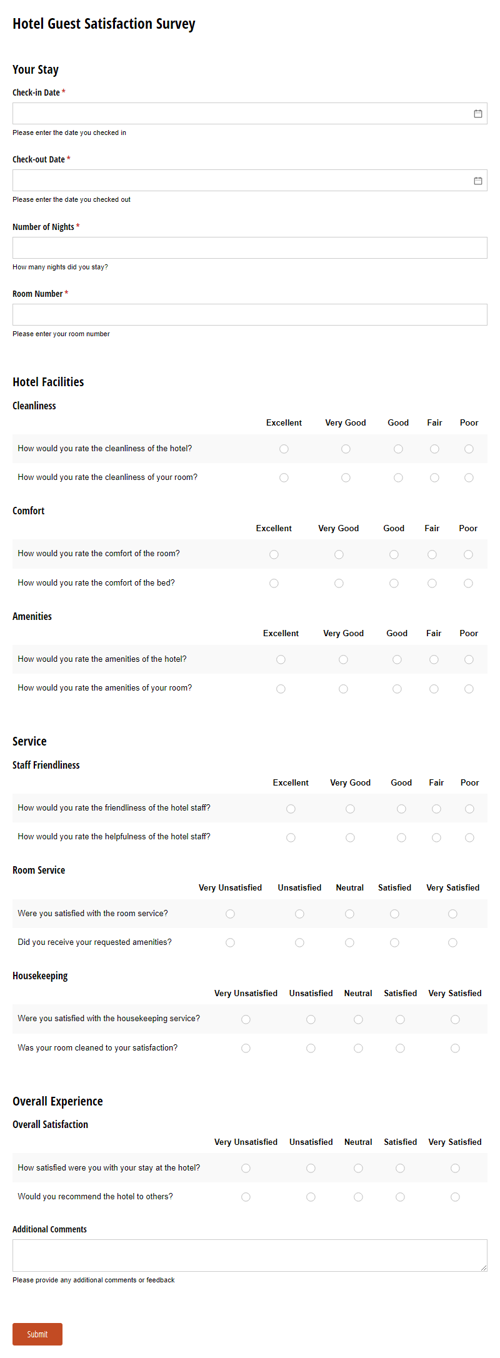Select Very Satisfied for overall stay
Image resolution: width=500 pixels, height=1358 pixels.
coord(455,1168)
